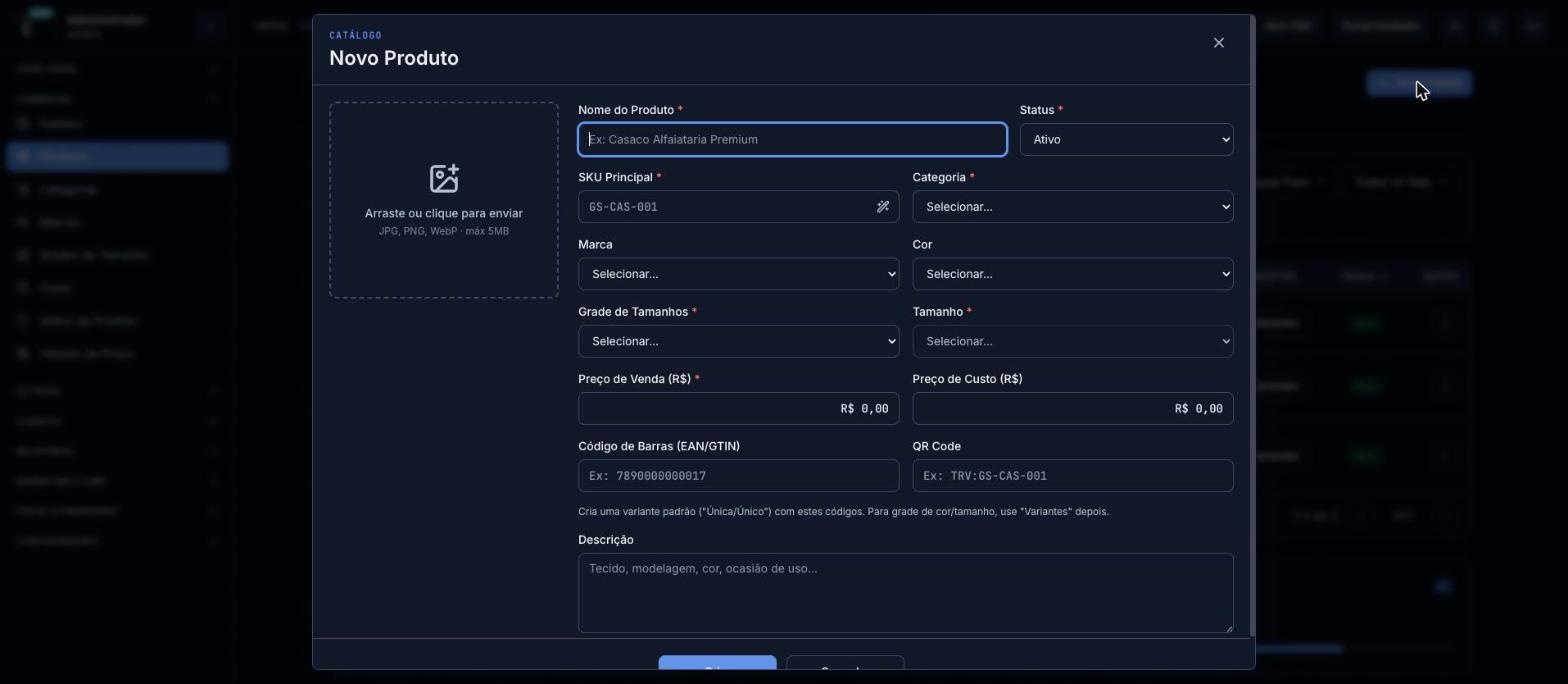Click the "Código de Barras (EAN/GTIN)" label

click(659, 446)
